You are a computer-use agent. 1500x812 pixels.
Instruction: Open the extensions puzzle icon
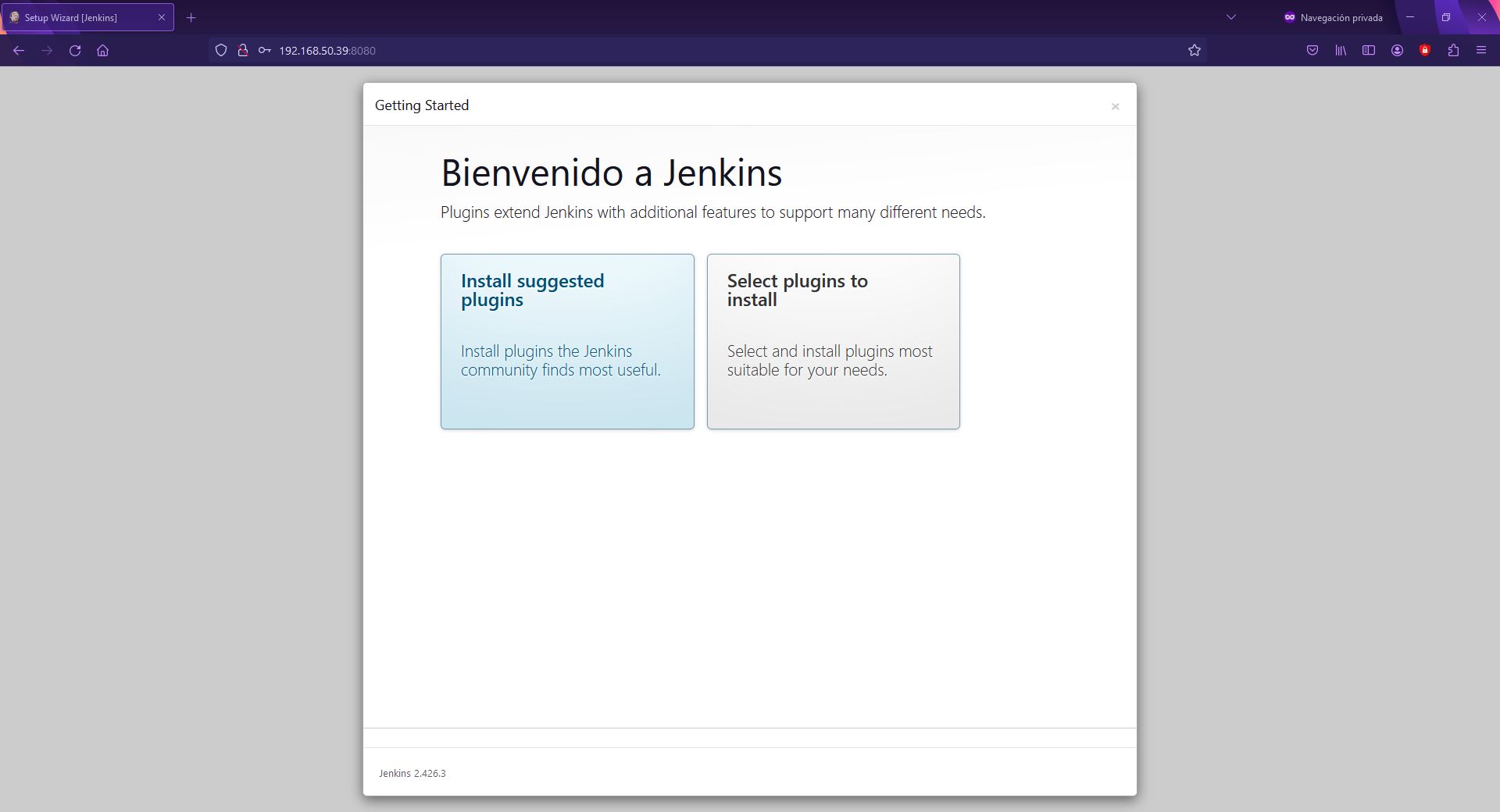1453,51
